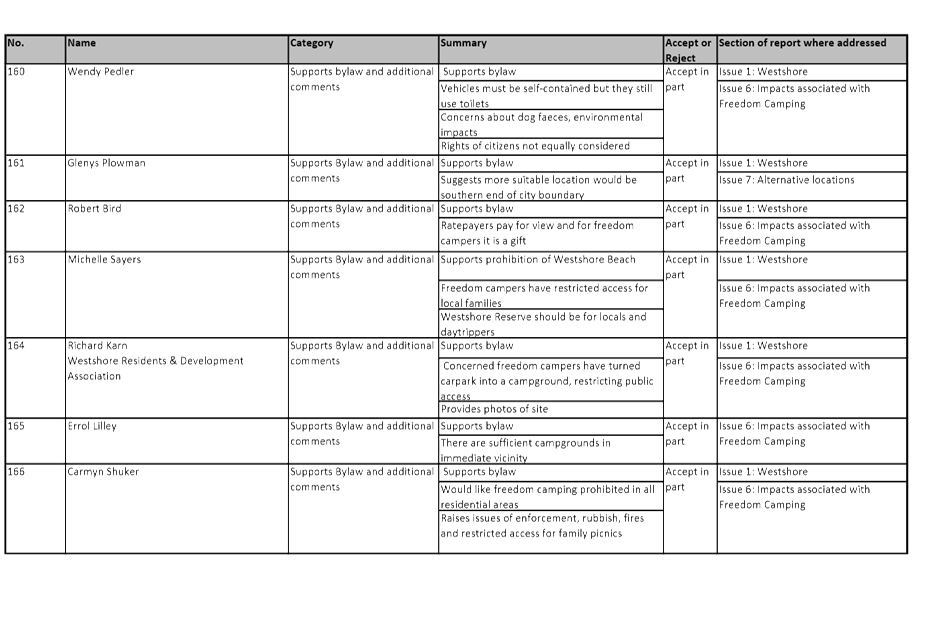Click 'Issue 1: Westshore' in row 166
The image size is (925, 638).
pyautogui.click(x=812, y=473)
